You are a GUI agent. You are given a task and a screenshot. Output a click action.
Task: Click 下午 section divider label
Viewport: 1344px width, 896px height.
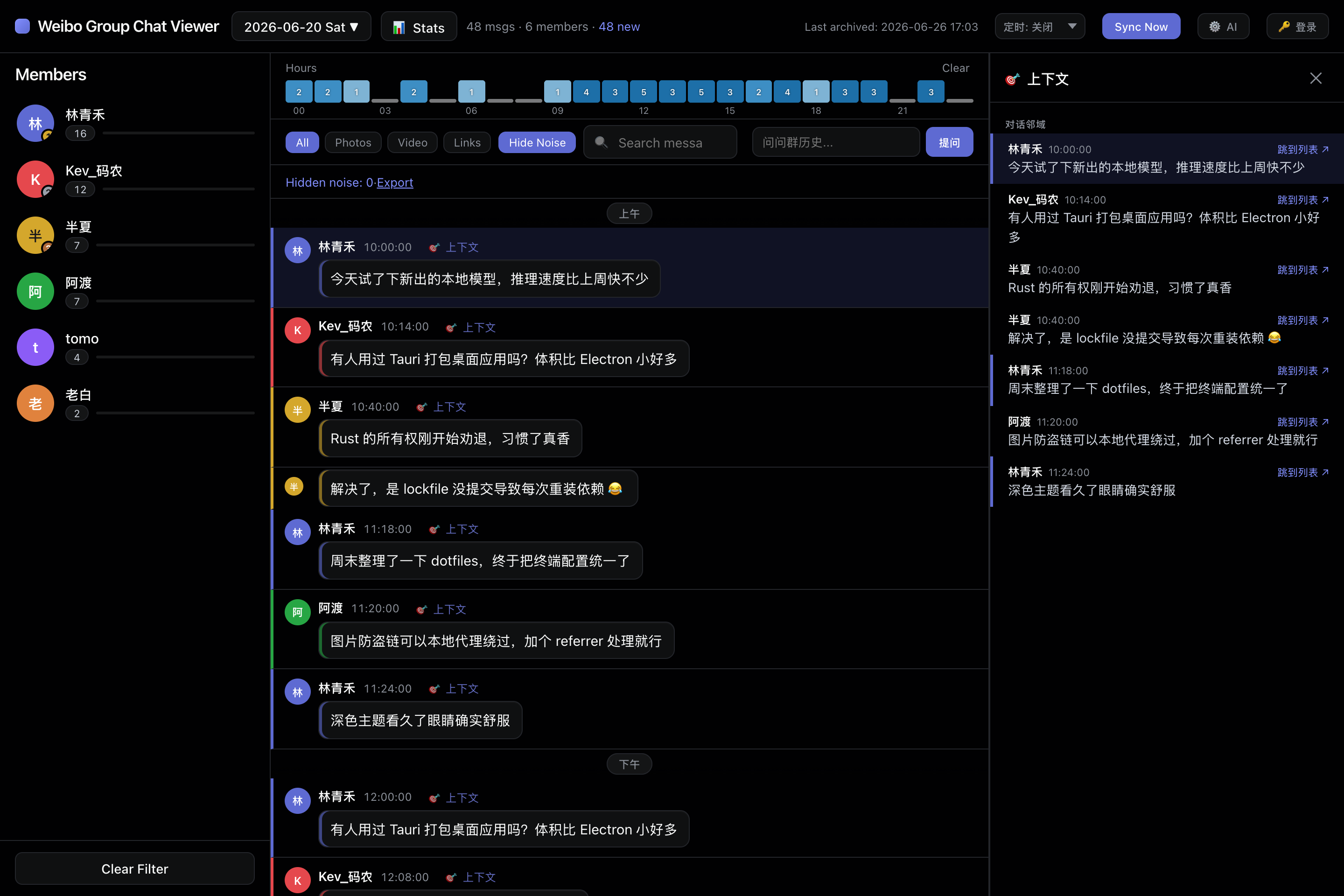pos(629,764)
